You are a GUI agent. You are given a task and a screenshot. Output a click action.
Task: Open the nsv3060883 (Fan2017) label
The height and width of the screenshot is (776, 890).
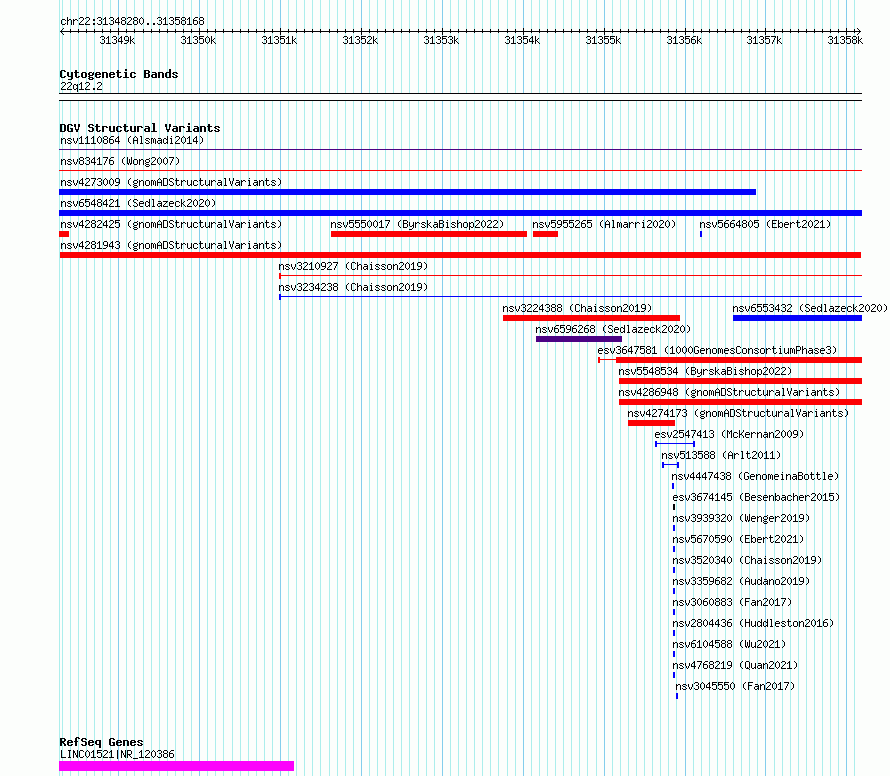point(732,602)
